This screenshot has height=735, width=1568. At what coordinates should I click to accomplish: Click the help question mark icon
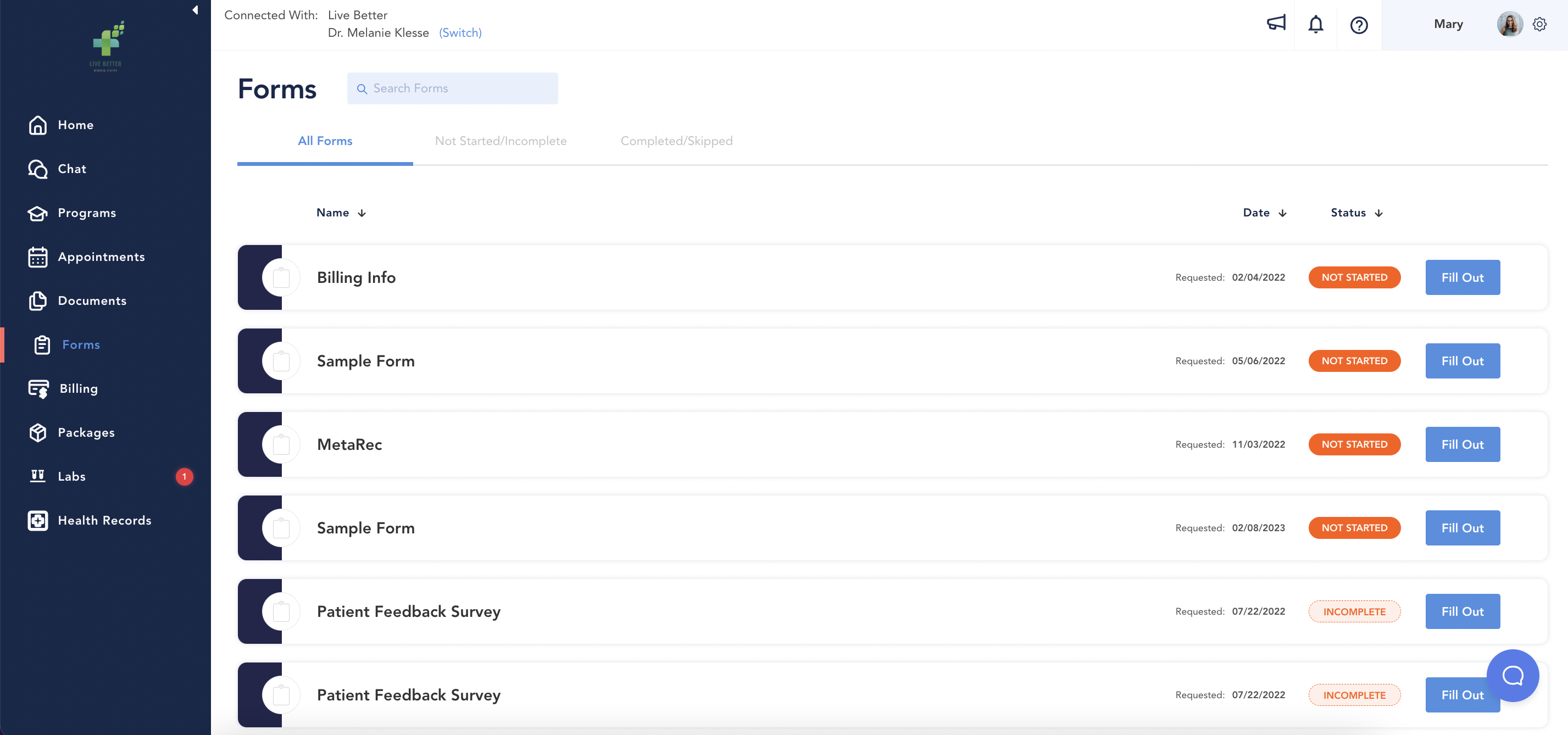coord(1359,25)
